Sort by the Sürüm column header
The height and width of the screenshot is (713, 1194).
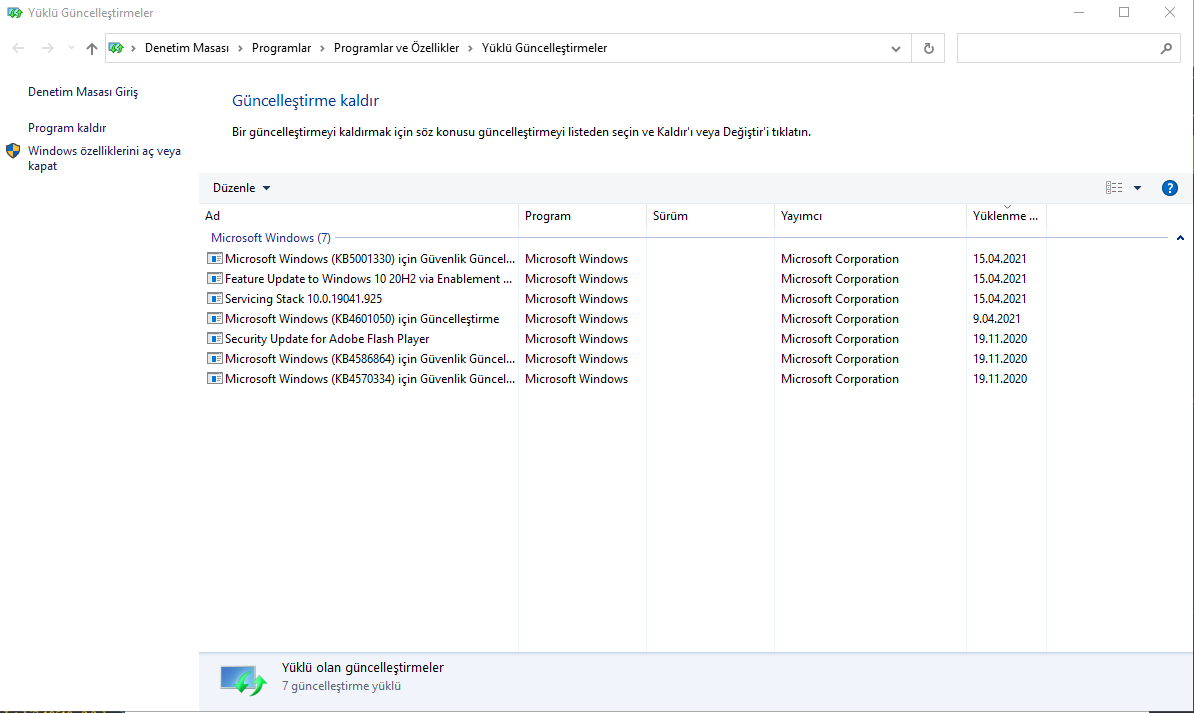click(710, 216)
